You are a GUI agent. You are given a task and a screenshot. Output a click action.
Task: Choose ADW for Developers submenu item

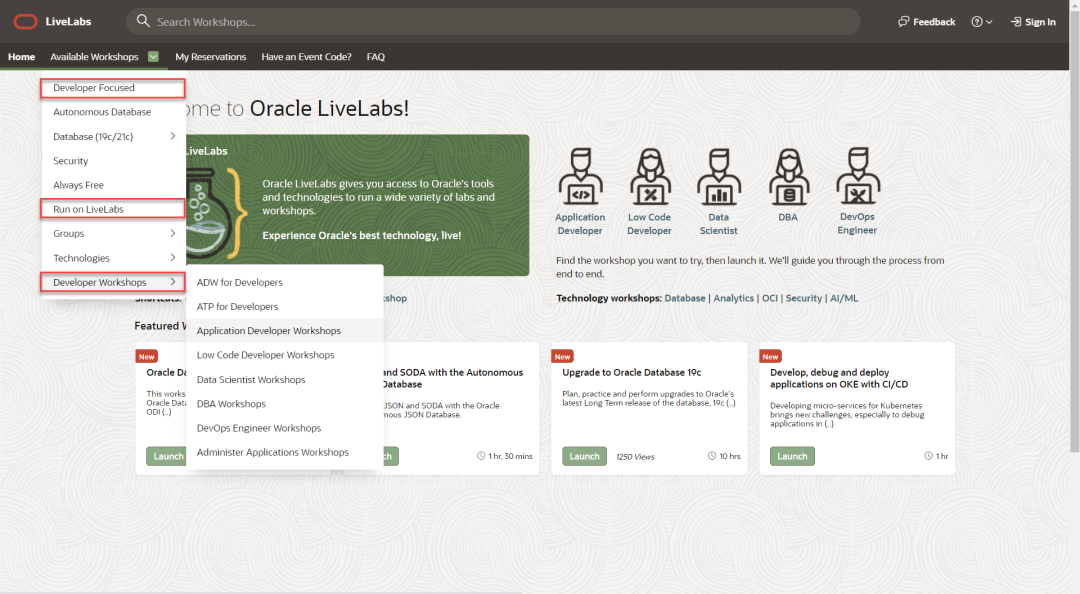[284, 282]
